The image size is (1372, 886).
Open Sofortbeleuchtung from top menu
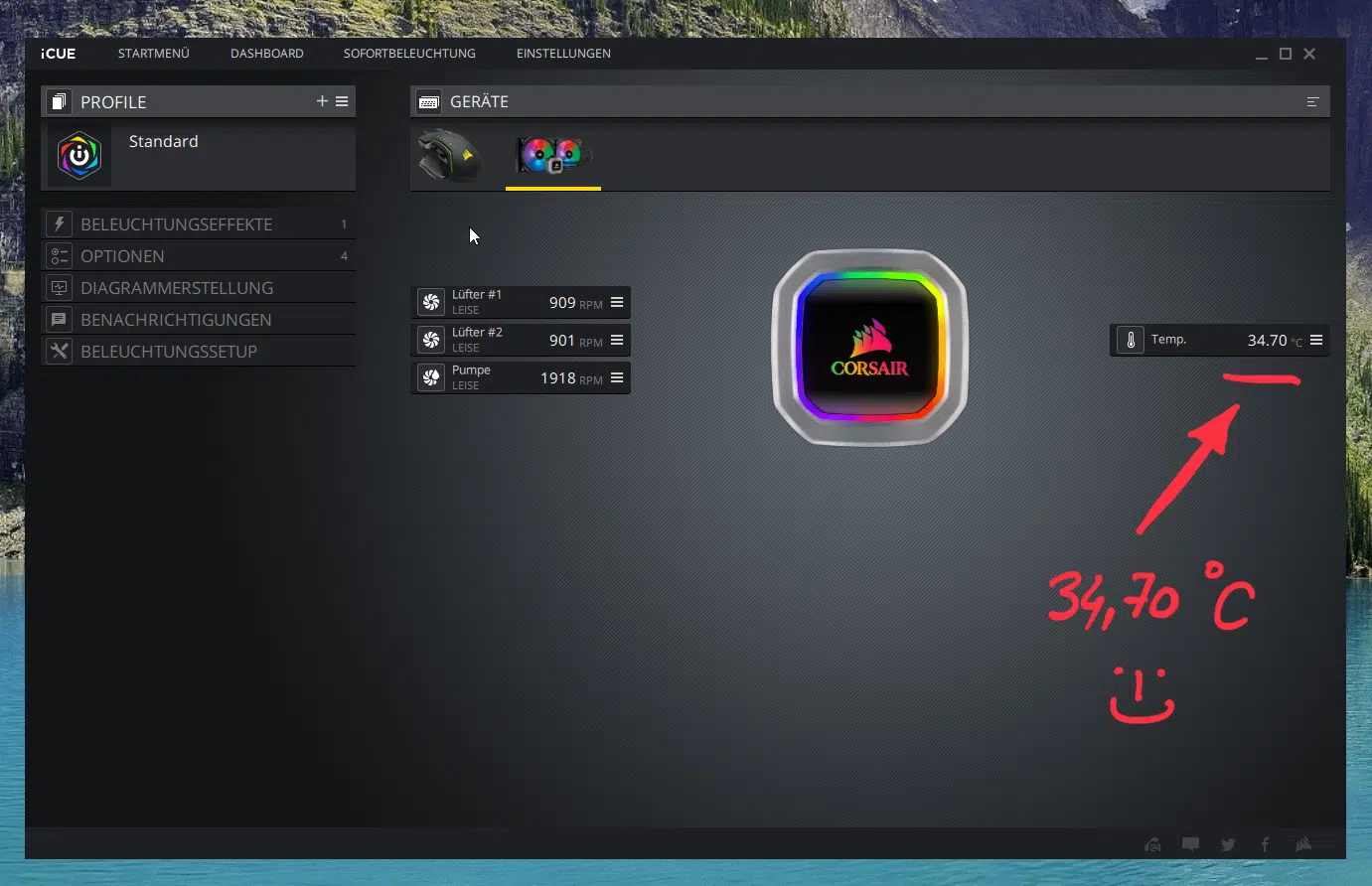coord(409,54)
